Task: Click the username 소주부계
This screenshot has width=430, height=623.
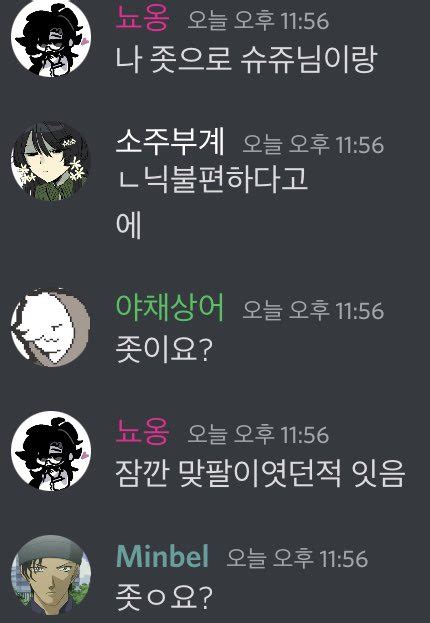Action: coord(170,142)
